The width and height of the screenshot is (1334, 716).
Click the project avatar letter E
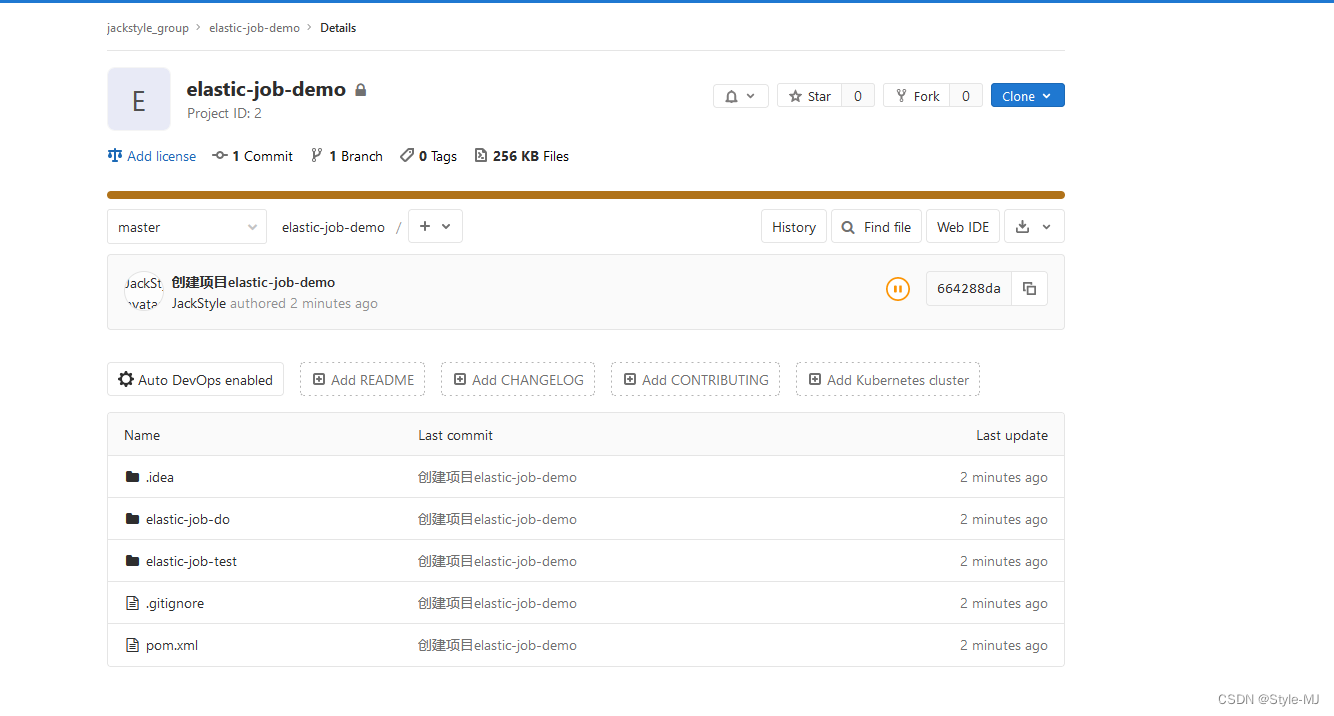(139, 99)
